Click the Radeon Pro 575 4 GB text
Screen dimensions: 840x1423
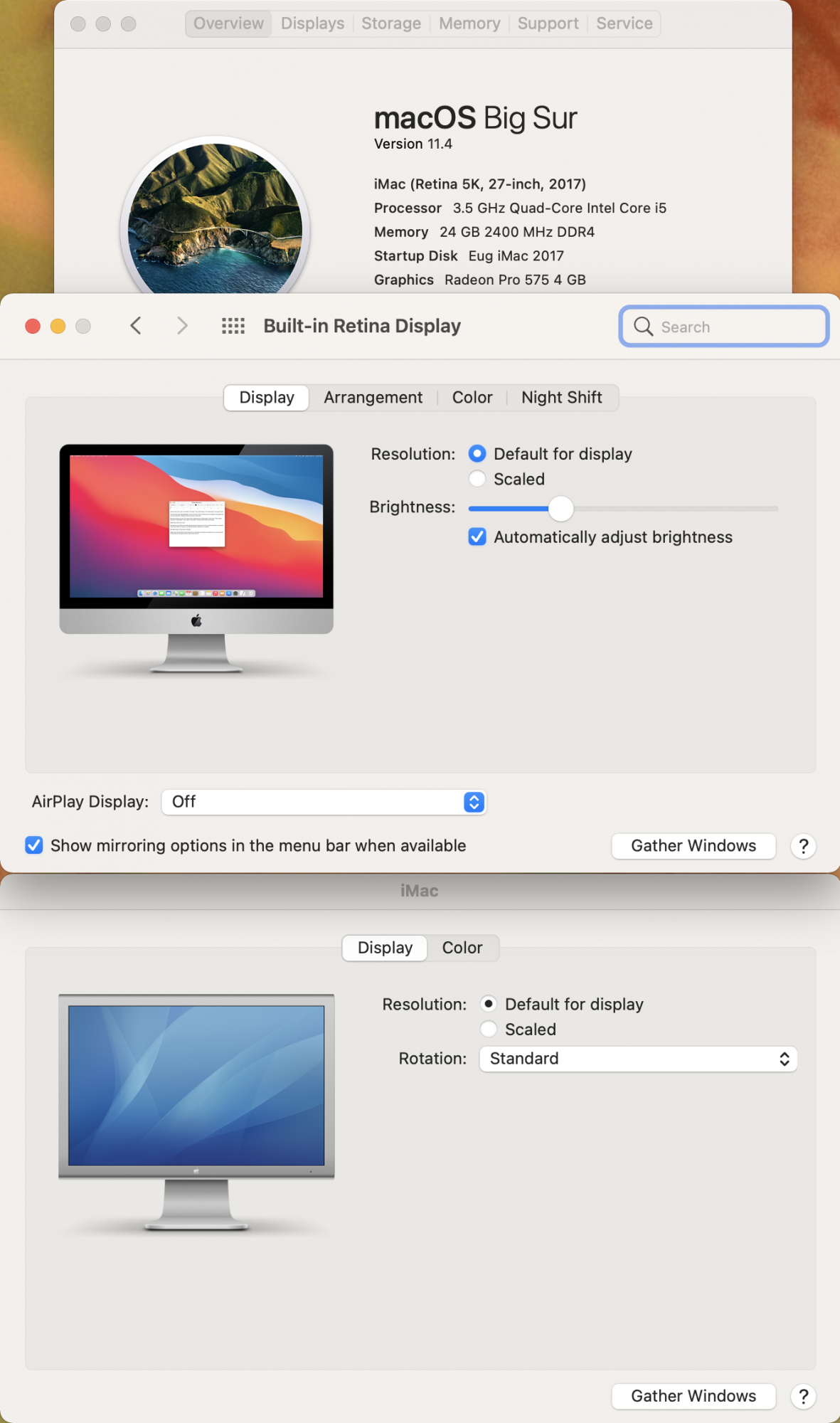tap(515, 280)
